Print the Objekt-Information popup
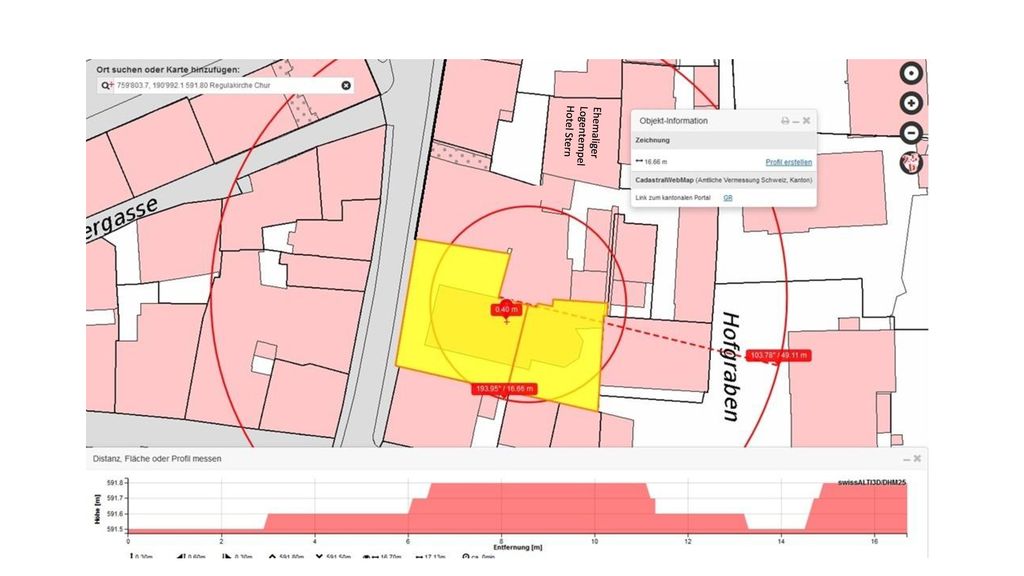Viewport: 1024px width, 576px height. pyautogui.click(x=785, y=121)
